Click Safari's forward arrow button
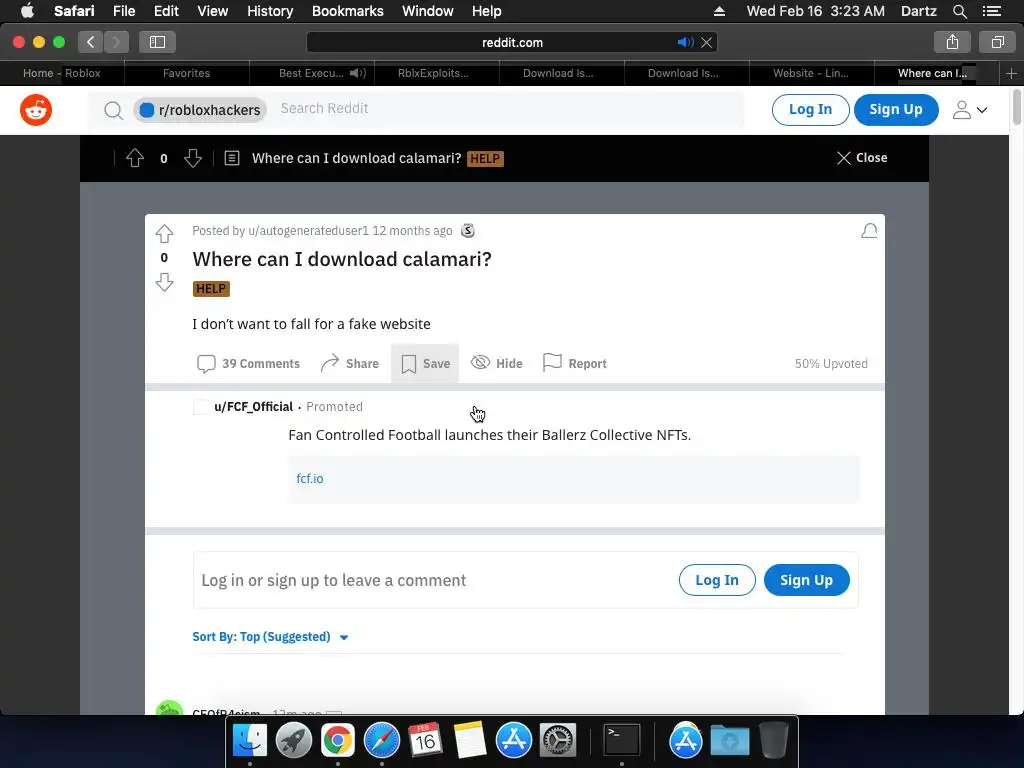Image resolution: width=1024 pixels, height=768 pixels. (116, 42)
